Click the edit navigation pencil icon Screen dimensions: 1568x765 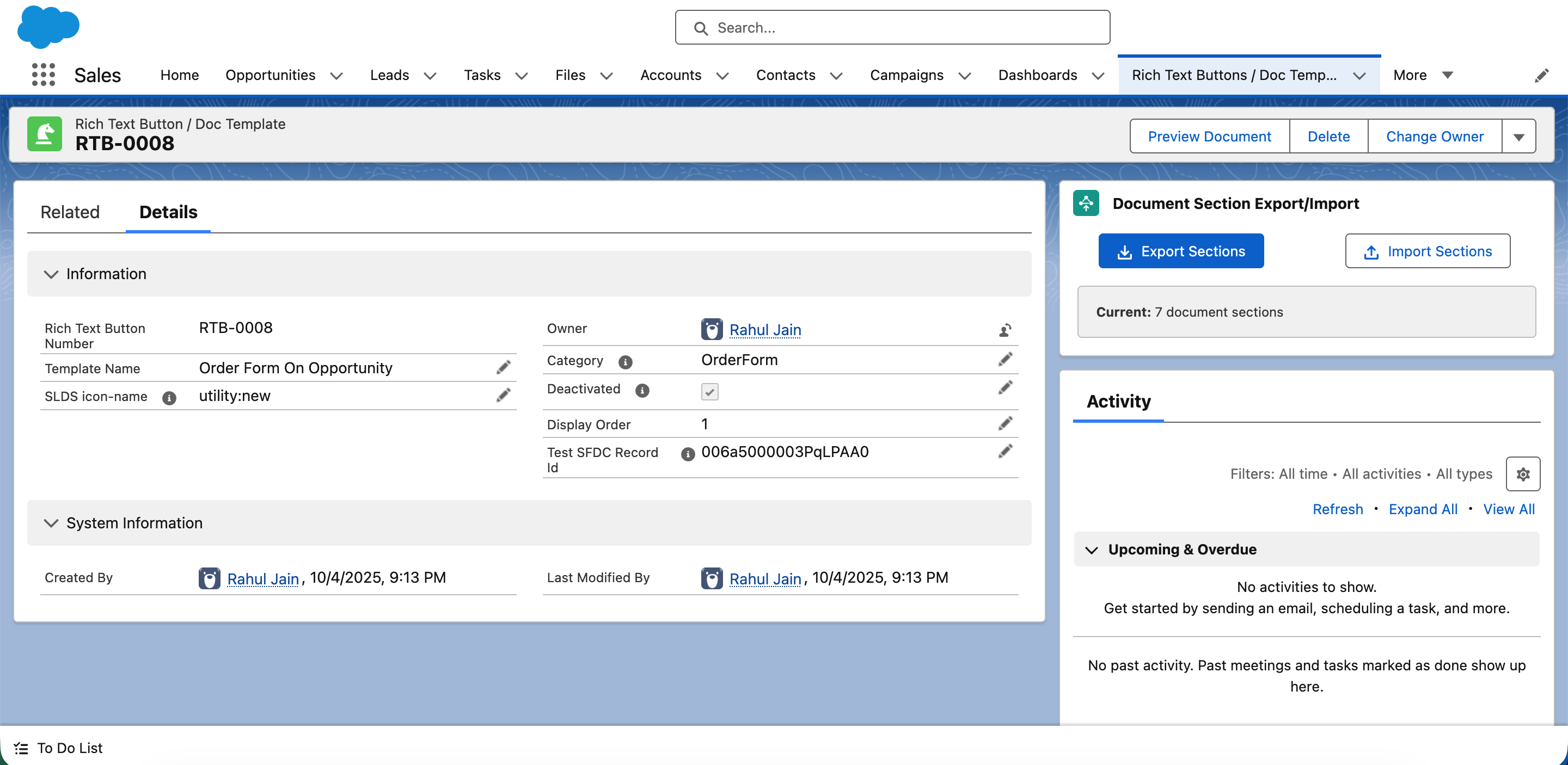pyautogui.click(x=1541, y=76)
